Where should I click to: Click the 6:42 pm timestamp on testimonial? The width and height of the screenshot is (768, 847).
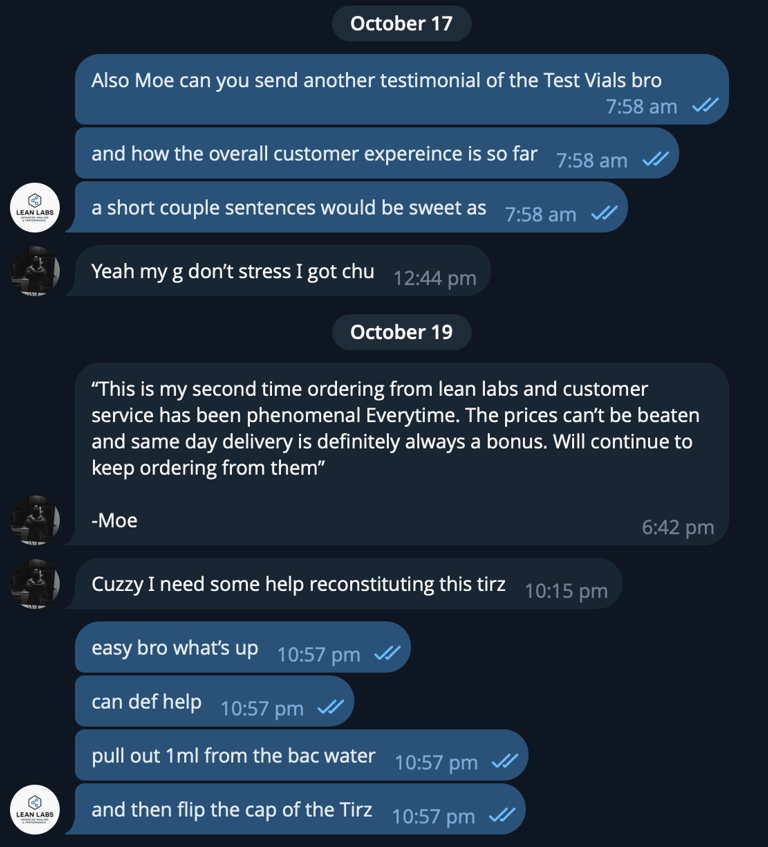(x=677, y=527)
